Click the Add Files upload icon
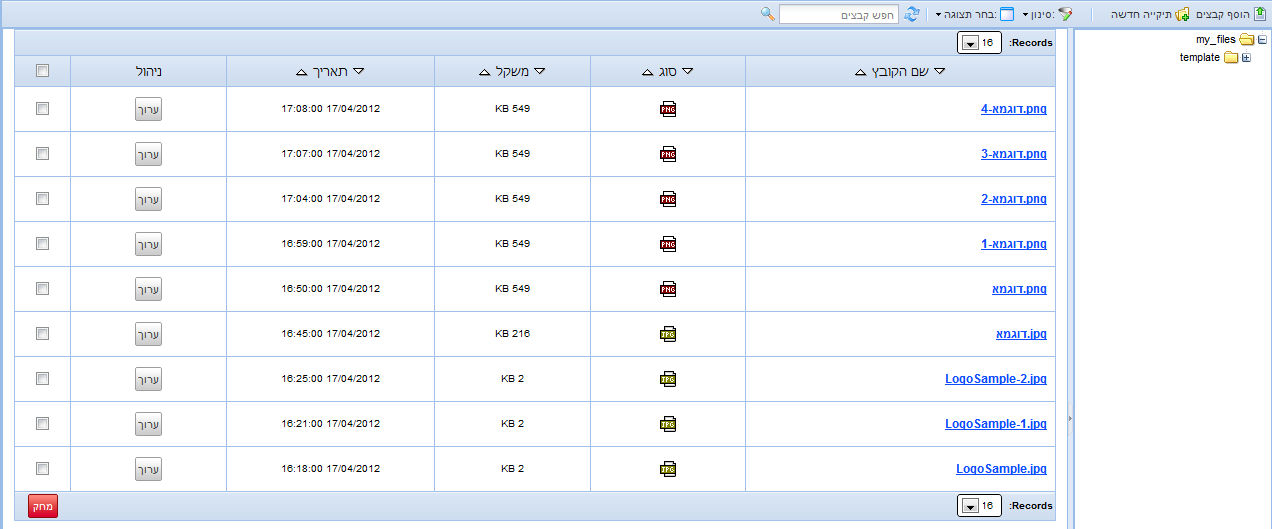Image resolution: width=1272 pixels, height=529 pixels. pyautogui.click(x=1259, y=14)
